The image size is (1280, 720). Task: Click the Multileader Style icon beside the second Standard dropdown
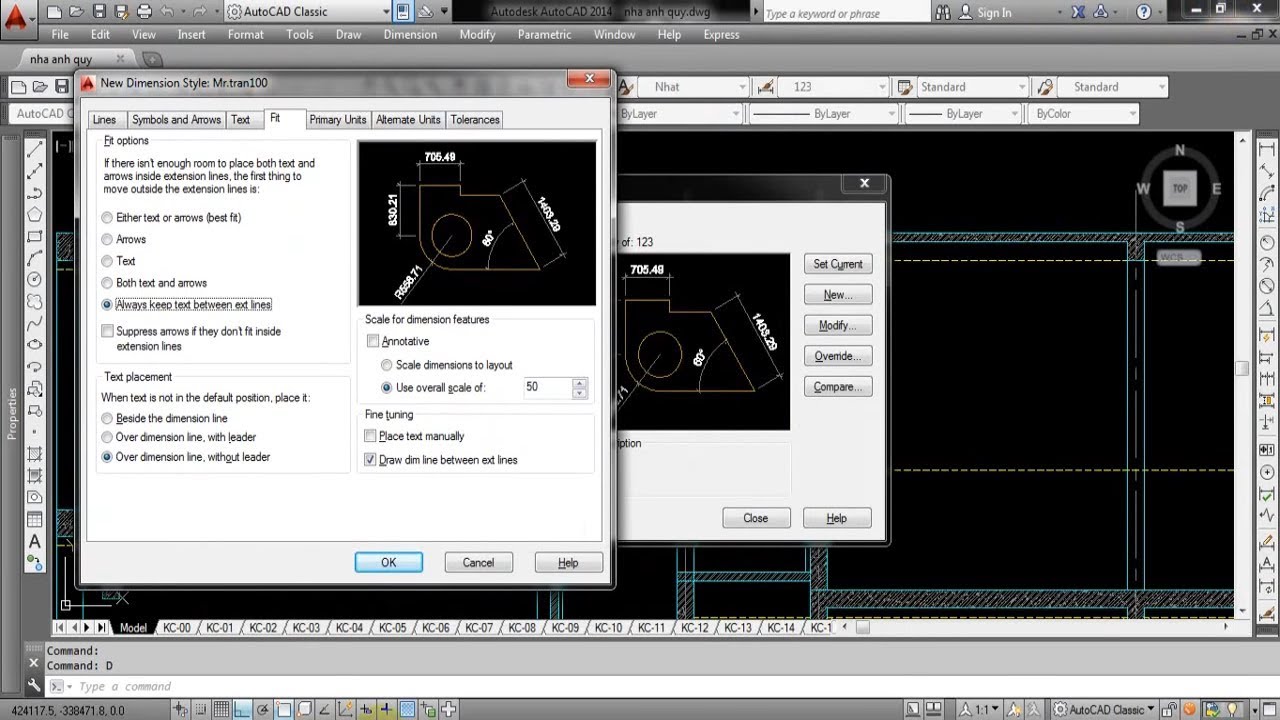1045,87
